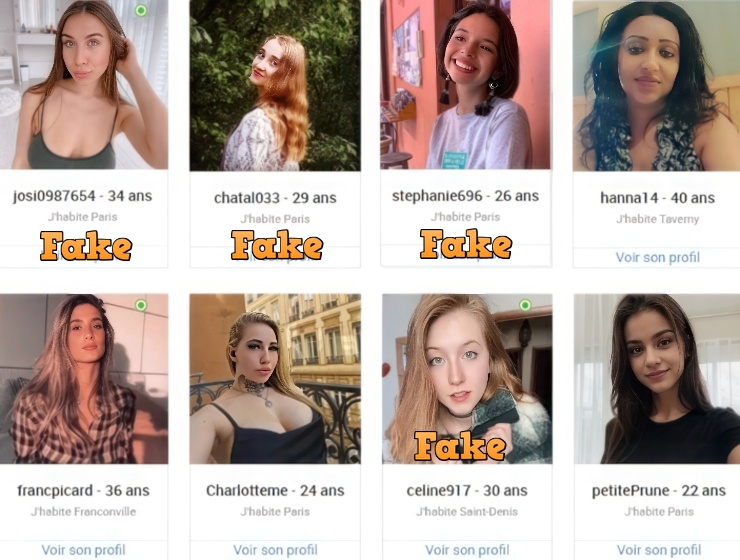The height and width of the screenshot is (560, 740).
Task: Click the Fake sticker on celine917's photo
Action: 460,446
